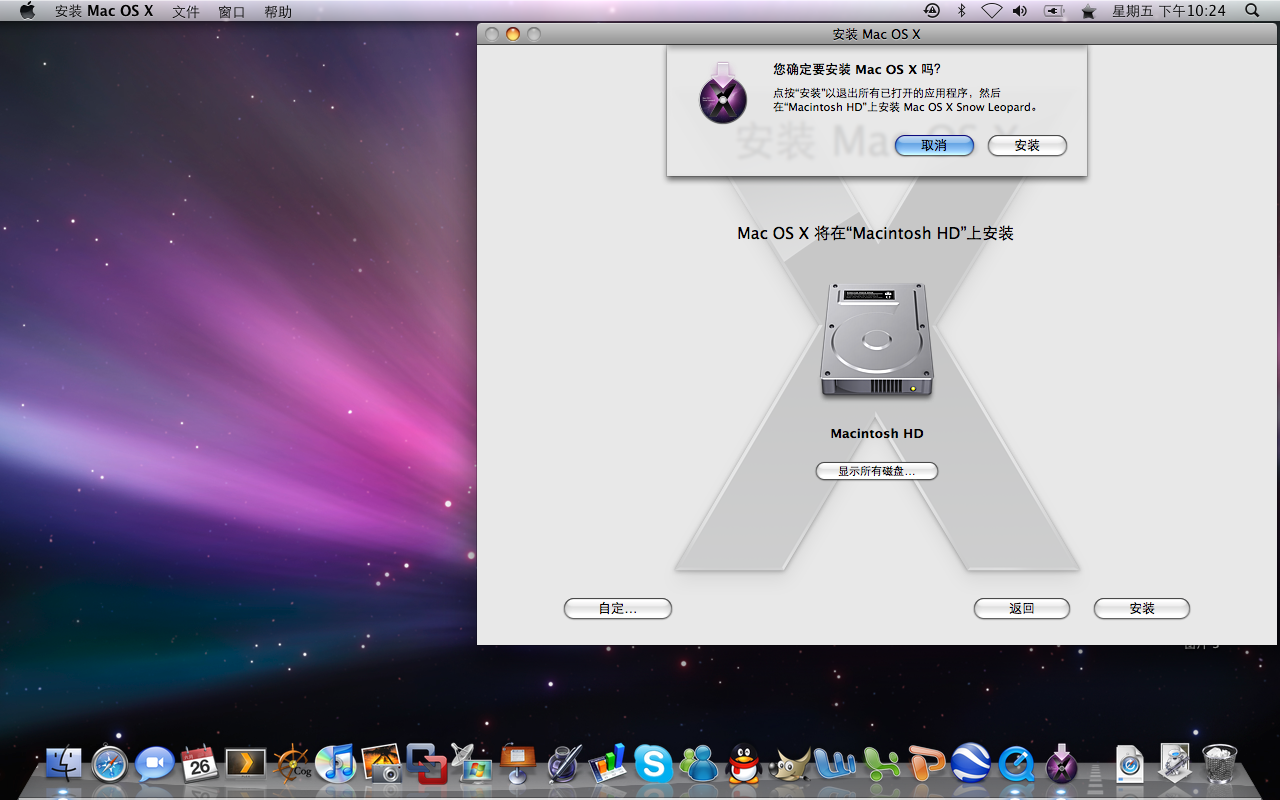
Task: Open Pages from the Dock
Action: (x=563, y=764)
